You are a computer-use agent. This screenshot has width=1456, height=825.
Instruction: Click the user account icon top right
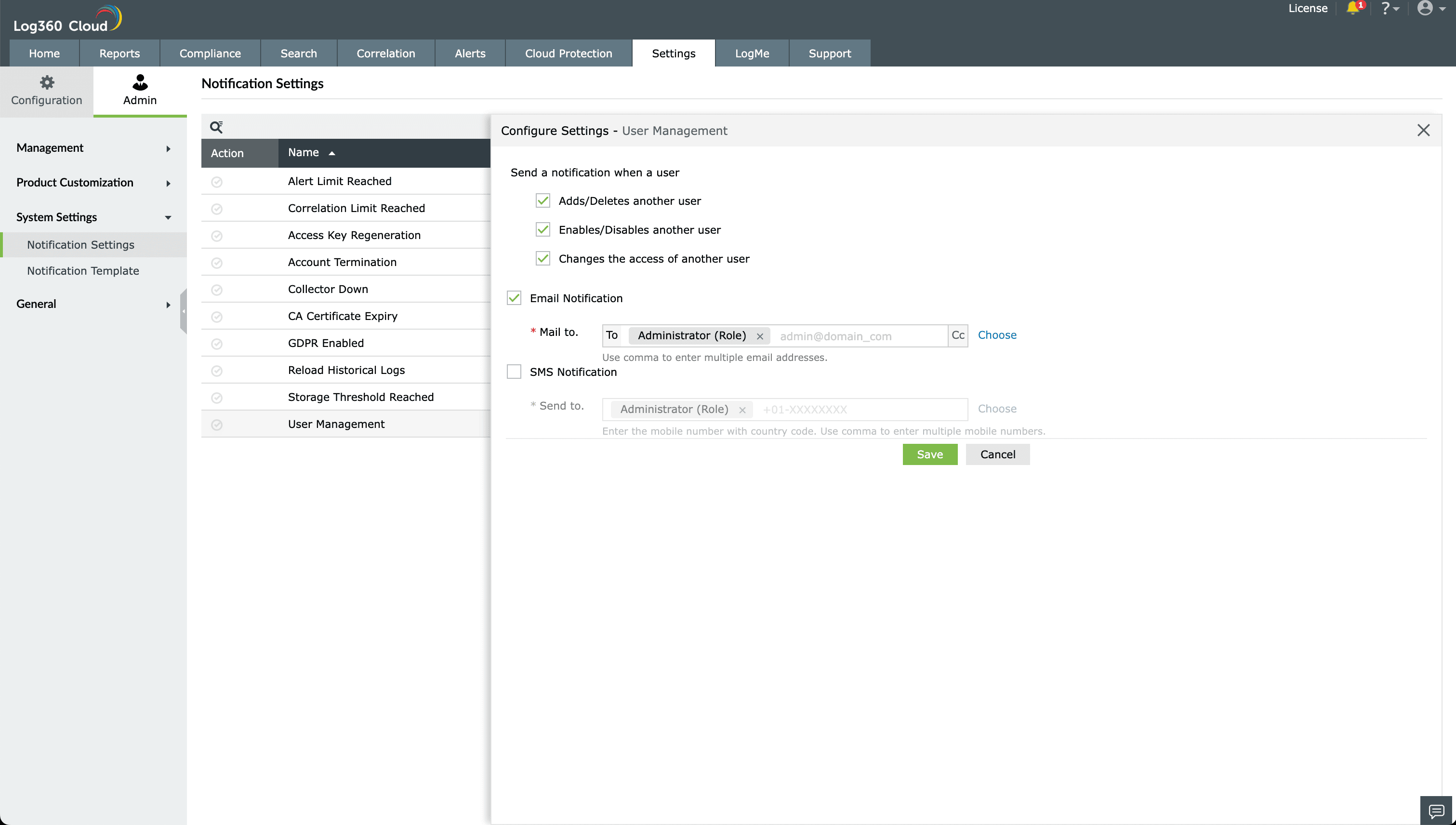(1425, 8)
